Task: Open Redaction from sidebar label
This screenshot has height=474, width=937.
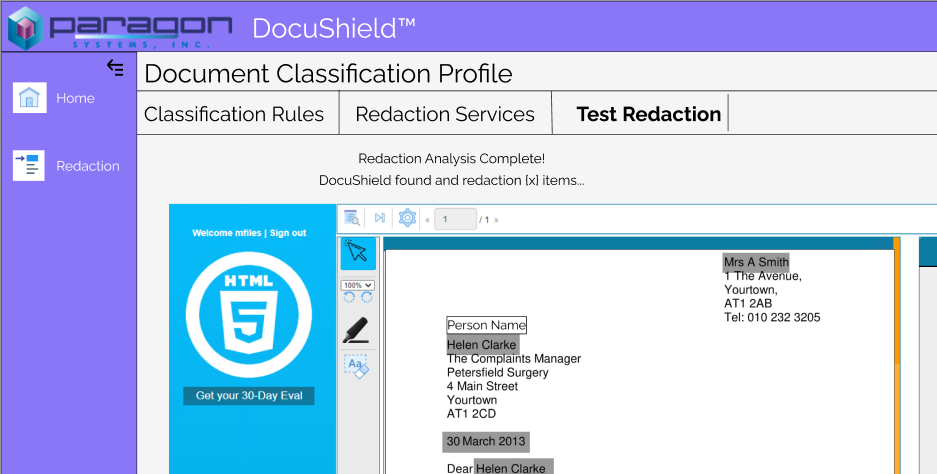Action: pos(88,166)
